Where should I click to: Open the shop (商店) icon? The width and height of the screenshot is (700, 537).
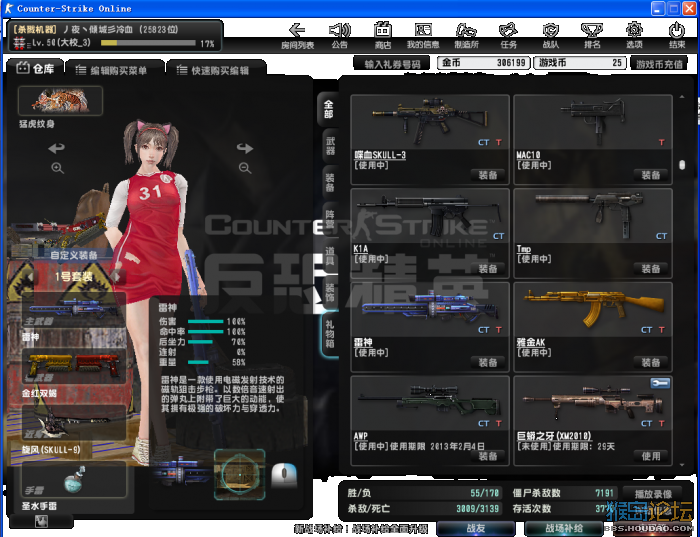(x=383, y=36)
